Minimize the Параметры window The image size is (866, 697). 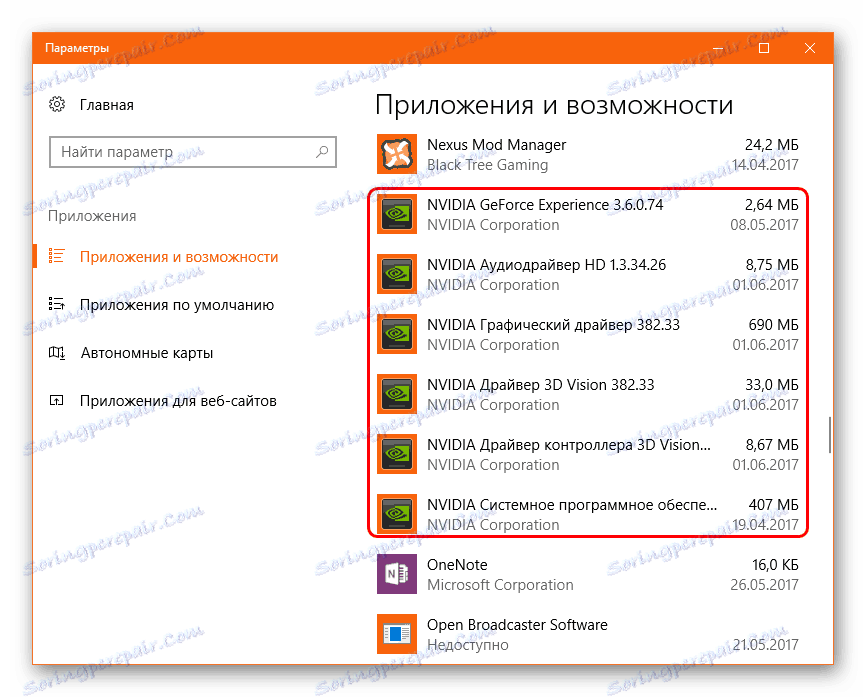click(x=718, y=49)
